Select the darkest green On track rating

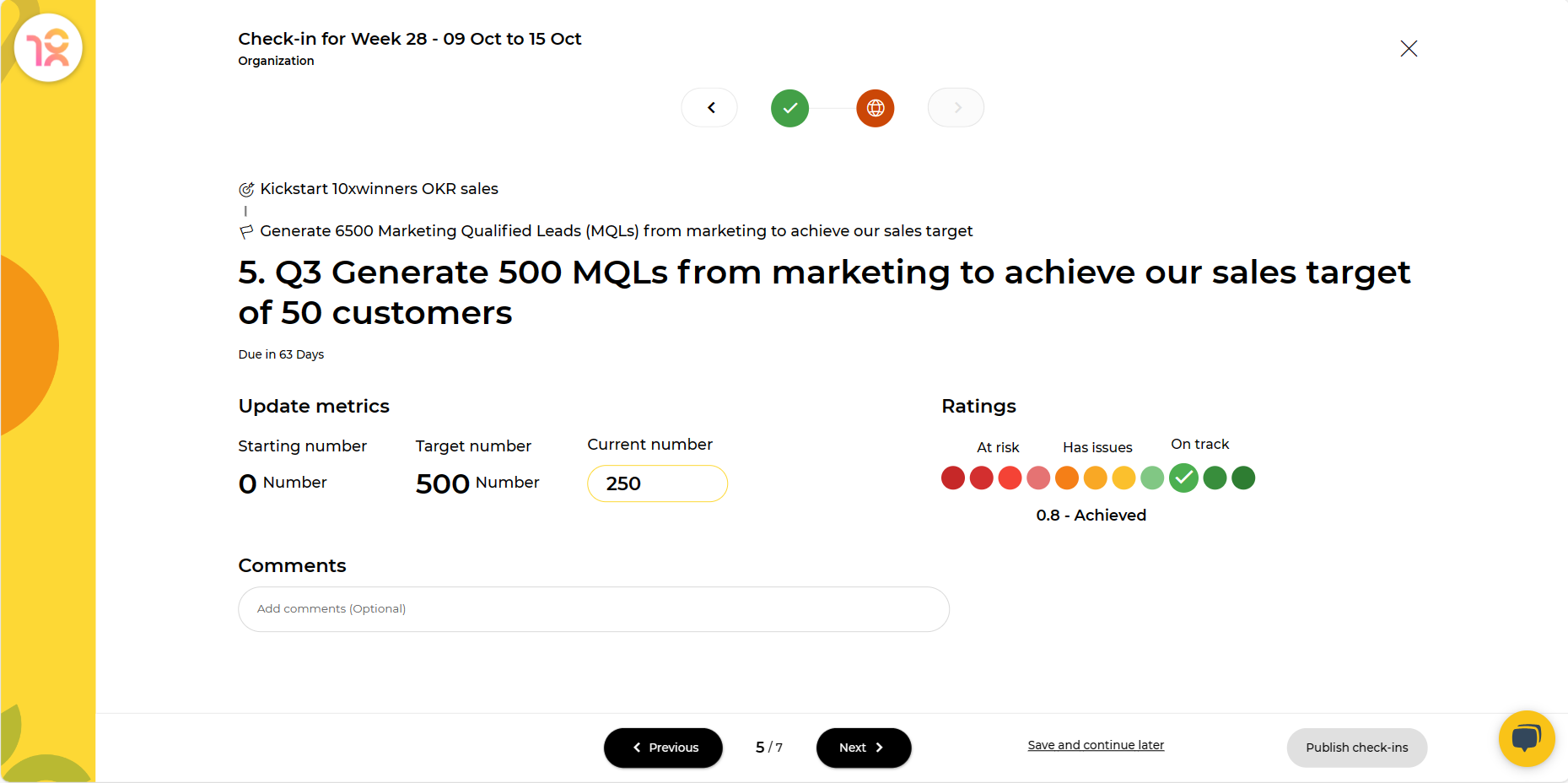[x=1242, y=478]
